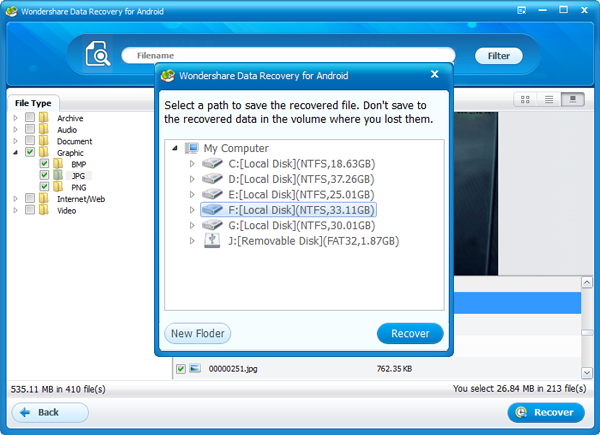Click the Back button

[x=50, y=412]
